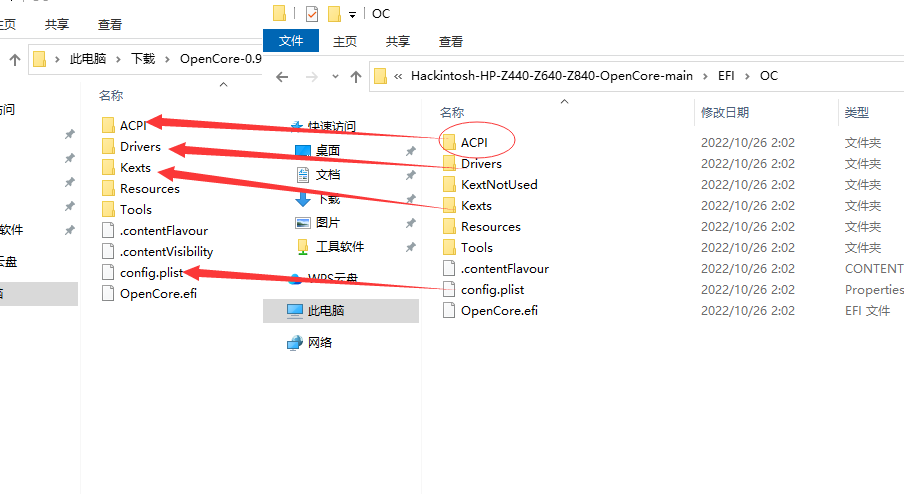Viewport: 904px width, 494px height.
Task: Select 图片 pictures in the navigation pane
Action: coord(327,222)
